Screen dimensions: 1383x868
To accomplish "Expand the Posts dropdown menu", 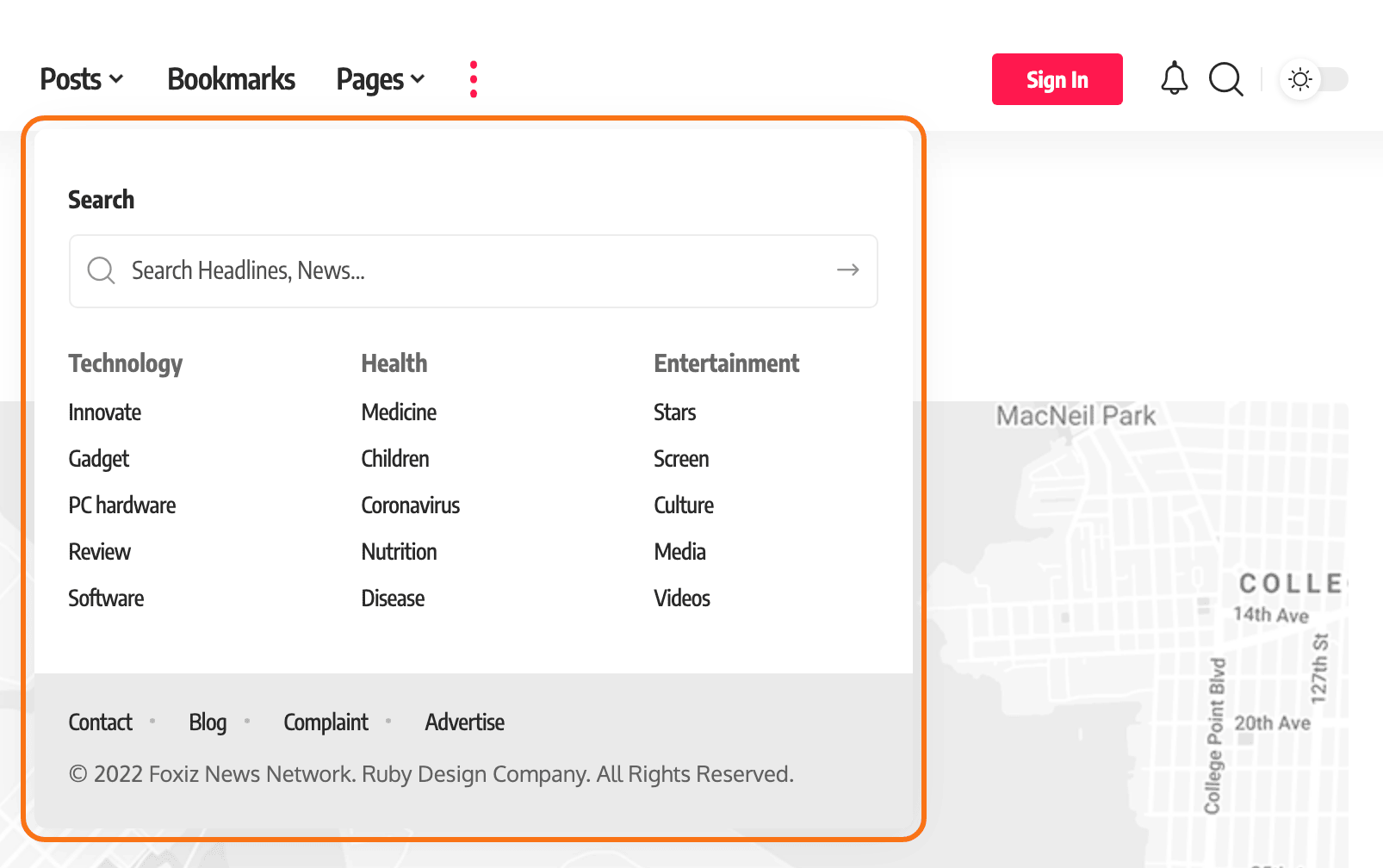I will tap(82, 79).
